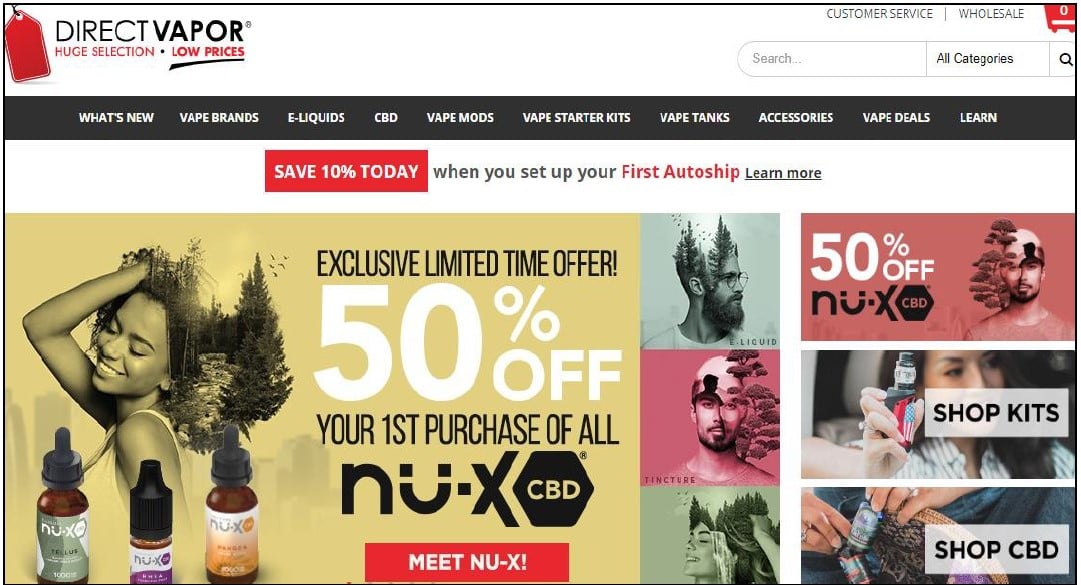This screenshot has height=585, width=1081.
Task: Open Vape Starter Kits menu
Action: [x=576, y=118]
